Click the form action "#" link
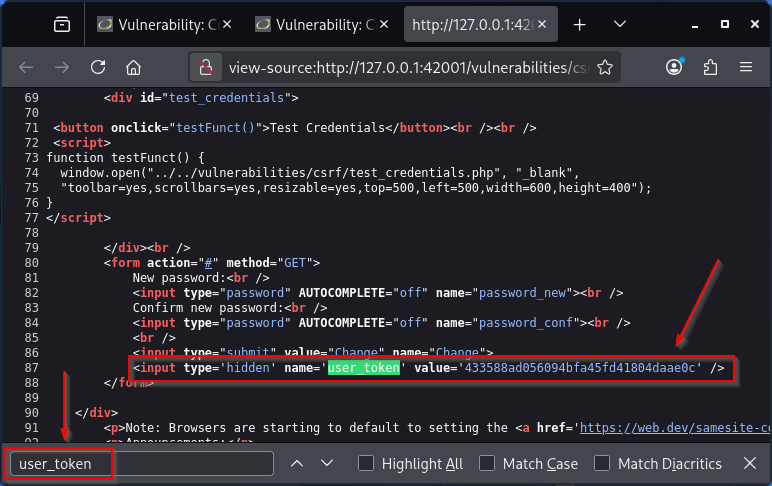Image resolution: width=772 pixels, height=486 pixels. click(x=208, y=263)
